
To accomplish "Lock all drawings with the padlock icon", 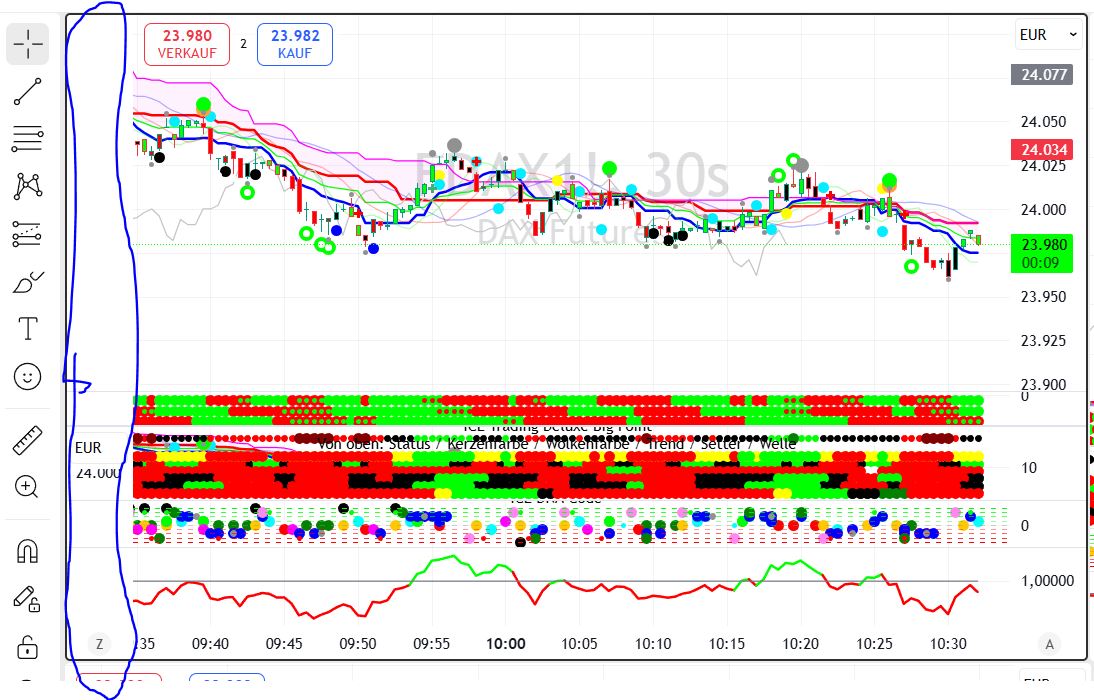I will tap(28, 647).
